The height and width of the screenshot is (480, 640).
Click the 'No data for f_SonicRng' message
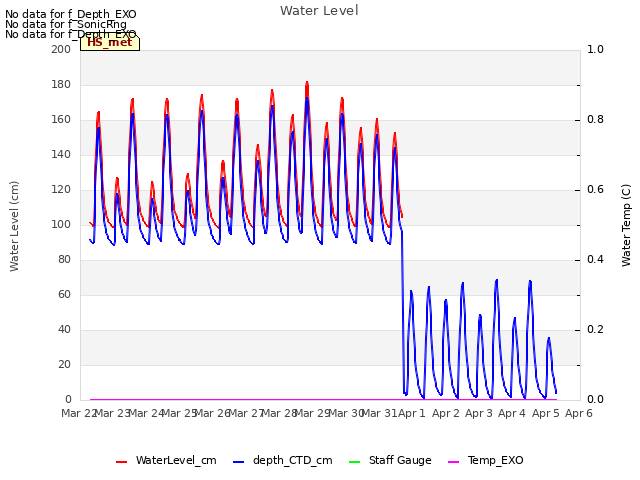tap(66, 24)
